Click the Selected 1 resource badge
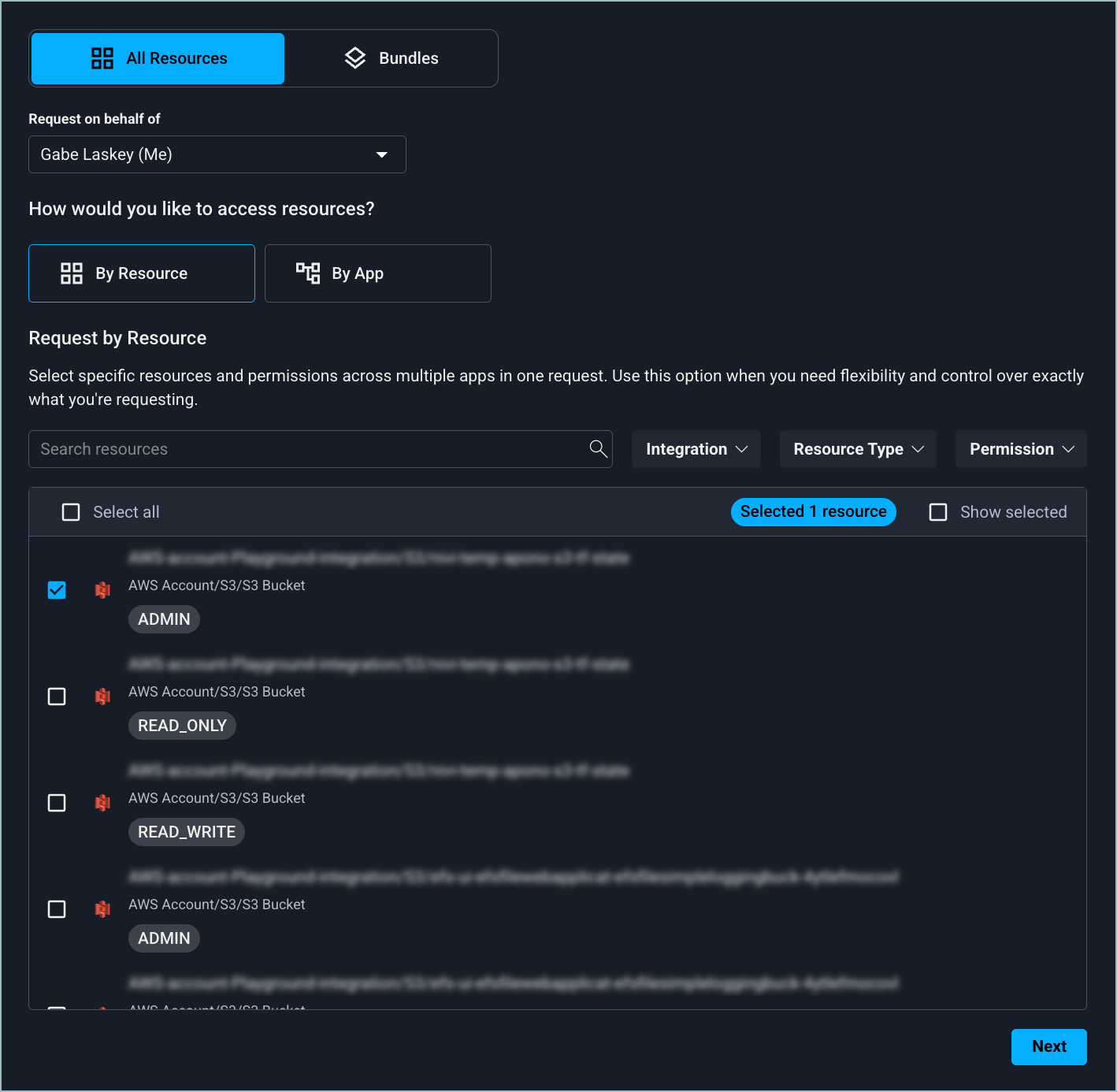 point(813,512)
